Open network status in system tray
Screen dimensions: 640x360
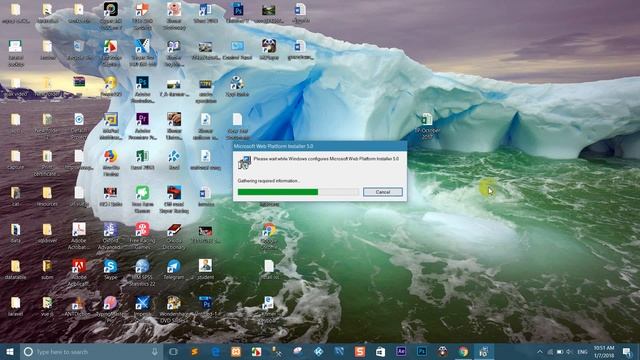point(550,351)
